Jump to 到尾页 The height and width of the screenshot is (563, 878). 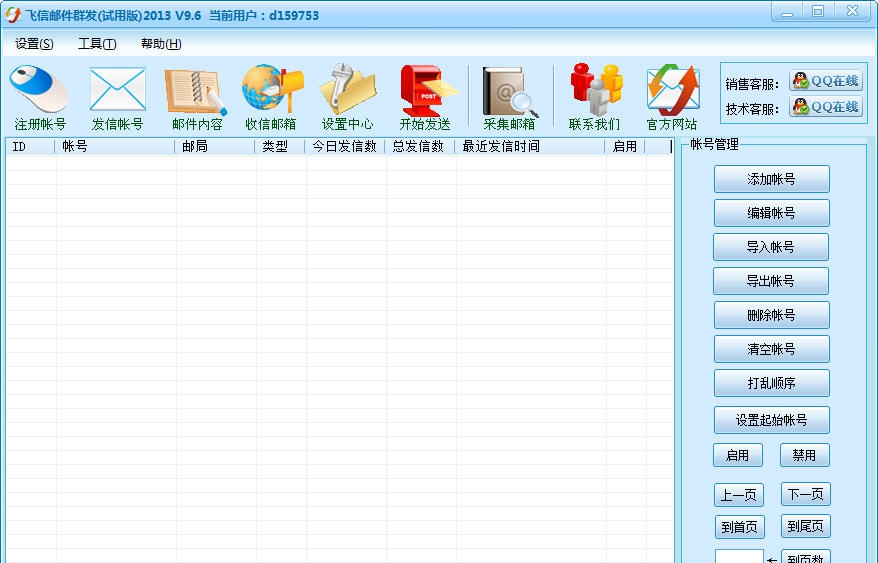[x=806, y=525]
